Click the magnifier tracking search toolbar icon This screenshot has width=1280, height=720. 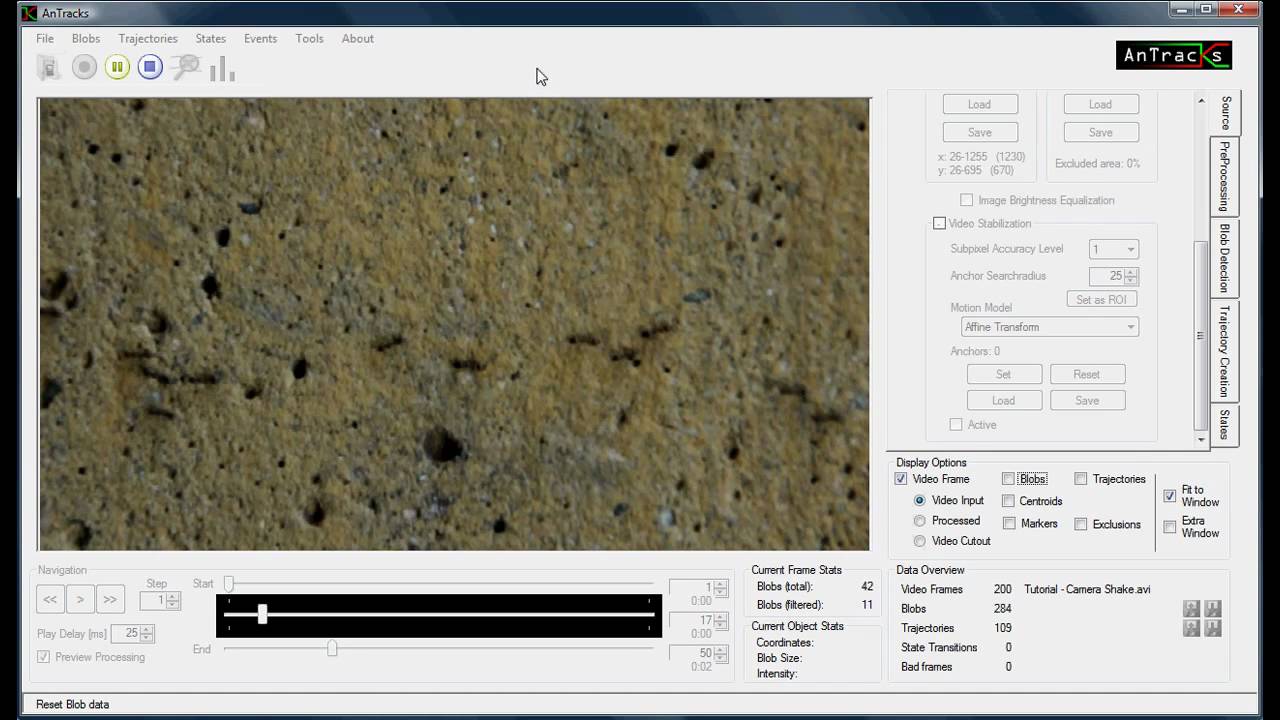coord(185,68)
